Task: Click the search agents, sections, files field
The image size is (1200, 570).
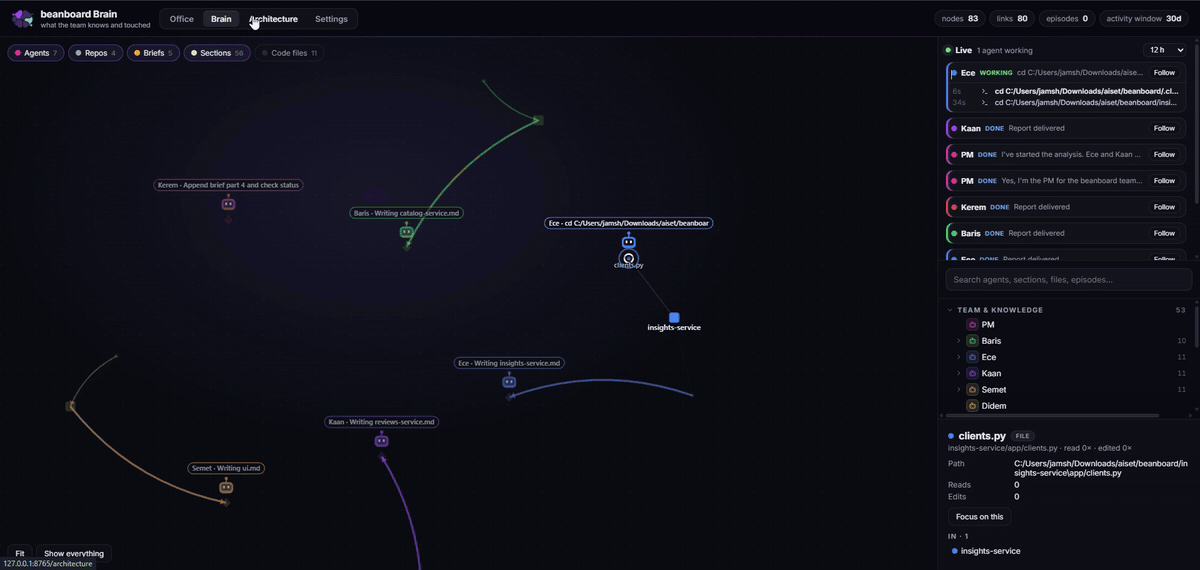Action: point(1066,280)
